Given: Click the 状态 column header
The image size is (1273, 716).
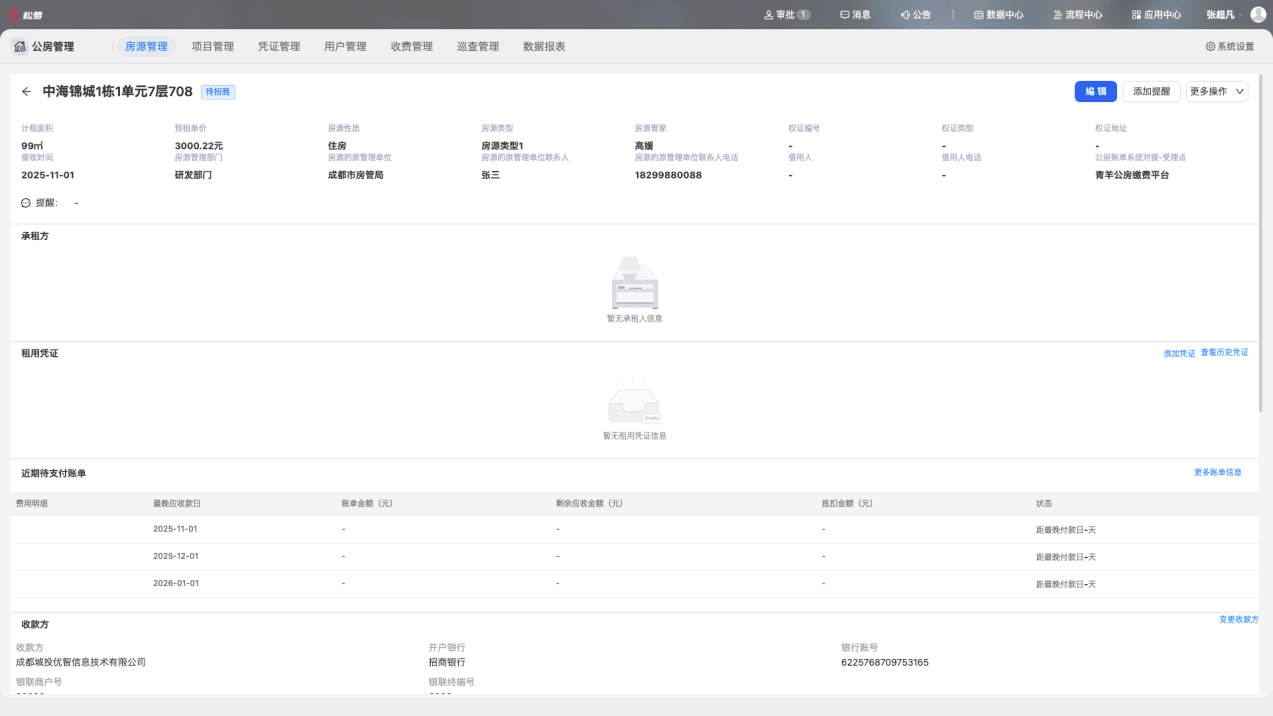Looking at the screenshot, I should (x=1044, y=503).
